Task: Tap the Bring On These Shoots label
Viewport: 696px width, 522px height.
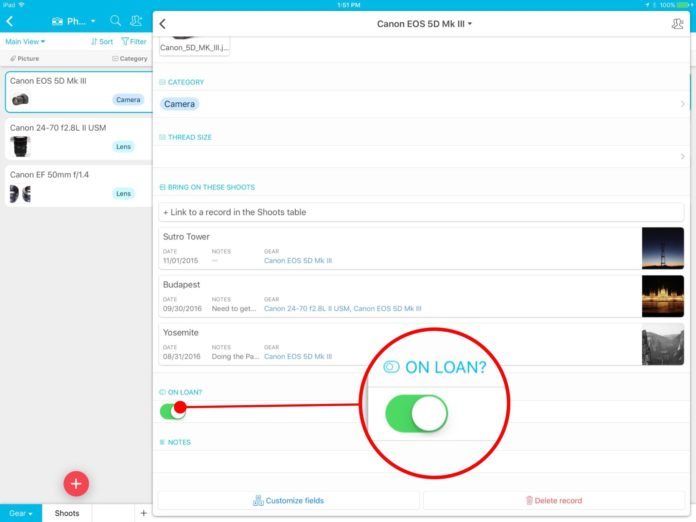Action: tap(207, 187)
